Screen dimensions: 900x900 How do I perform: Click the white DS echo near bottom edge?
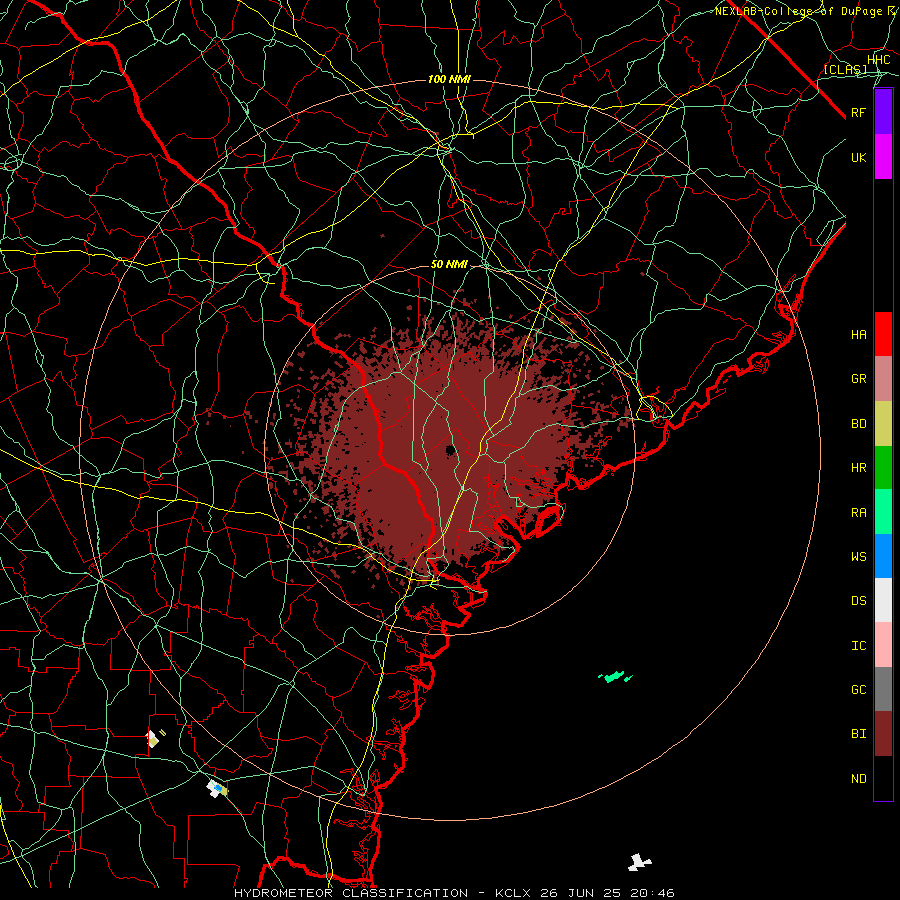point(639,862)
